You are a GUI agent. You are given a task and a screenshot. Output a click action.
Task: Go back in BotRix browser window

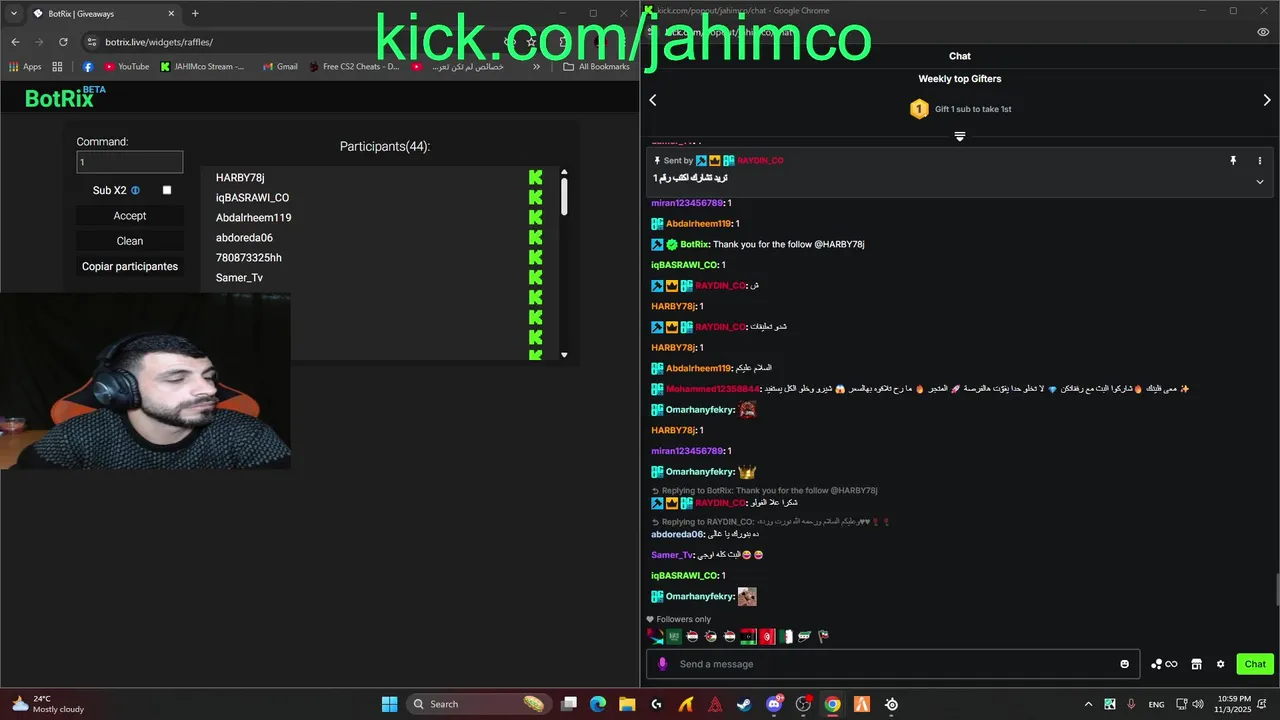tap(15, 42)
